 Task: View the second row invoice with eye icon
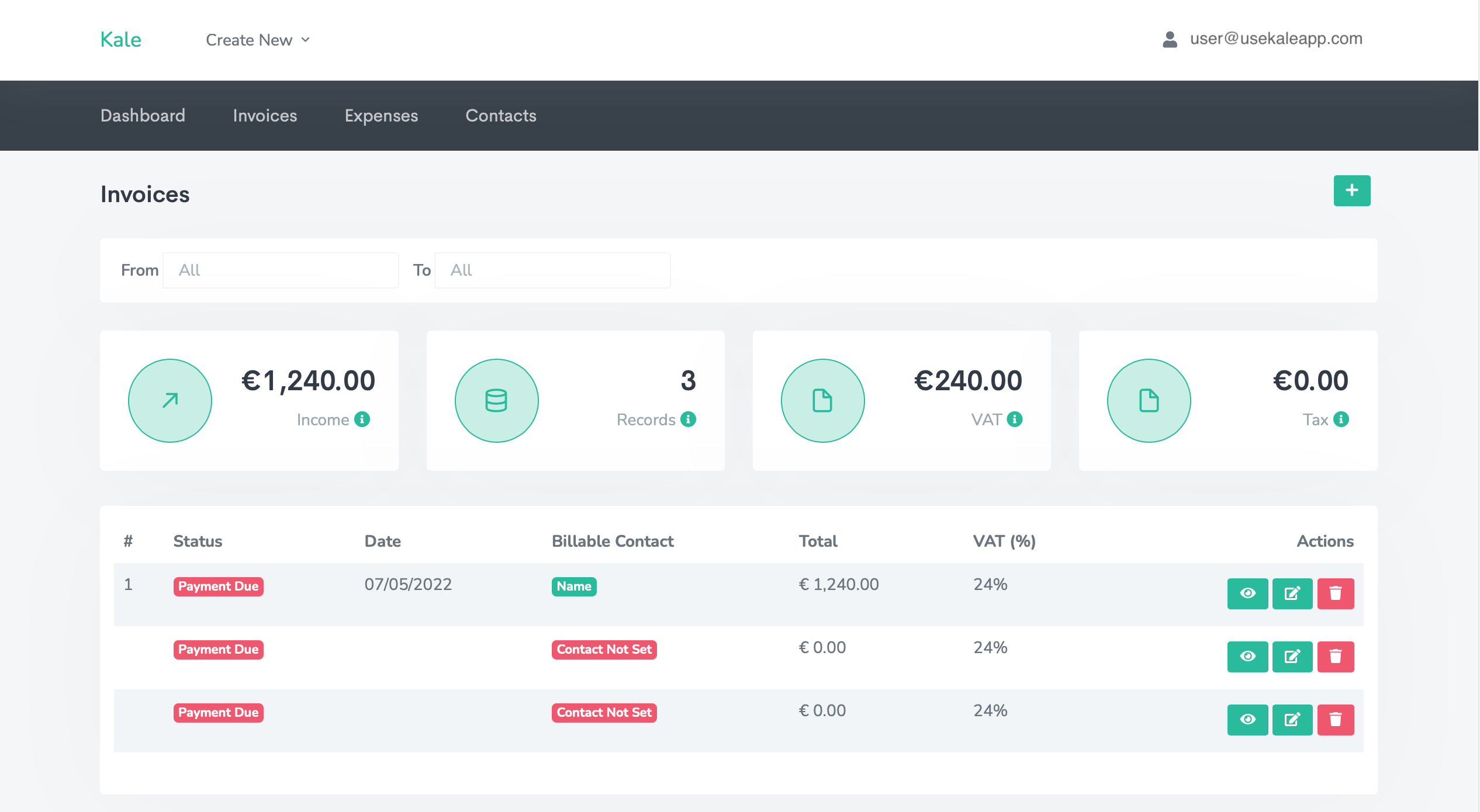pyautogui.click(x=1247, y=657)
